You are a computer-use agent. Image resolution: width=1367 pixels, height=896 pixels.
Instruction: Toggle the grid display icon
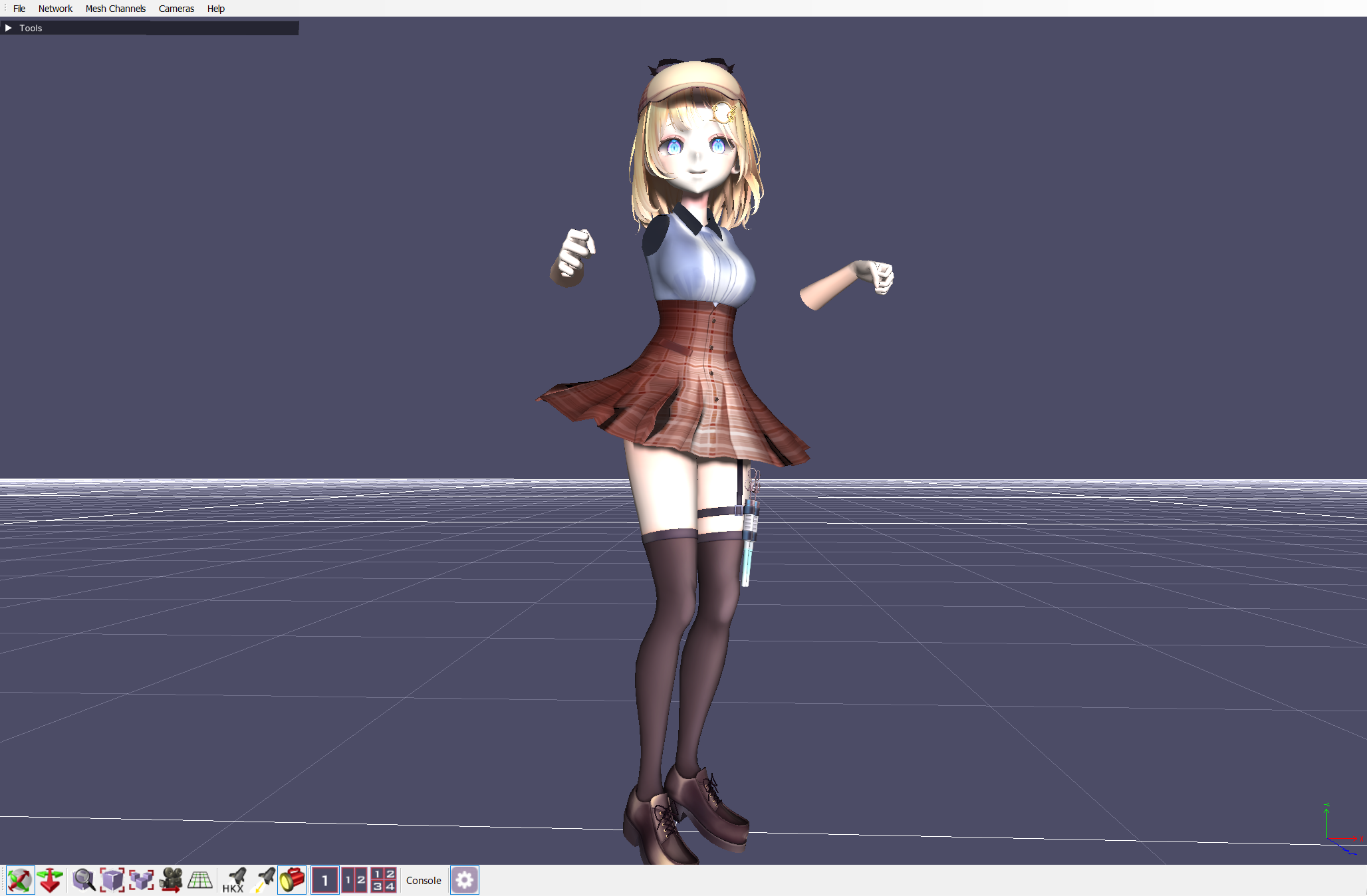coord(199,880)
